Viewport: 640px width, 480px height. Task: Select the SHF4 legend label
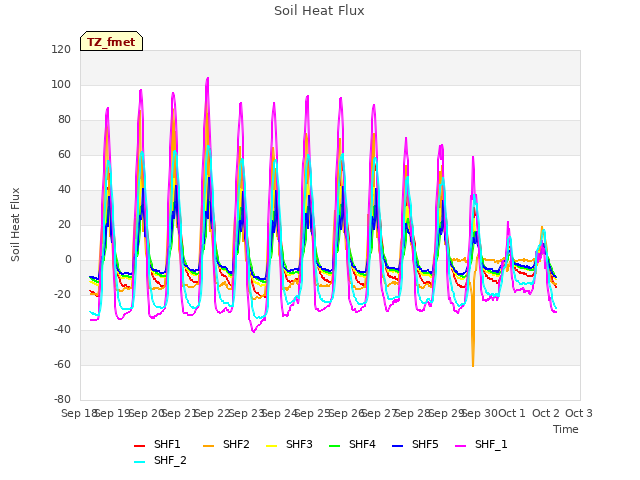362,444
